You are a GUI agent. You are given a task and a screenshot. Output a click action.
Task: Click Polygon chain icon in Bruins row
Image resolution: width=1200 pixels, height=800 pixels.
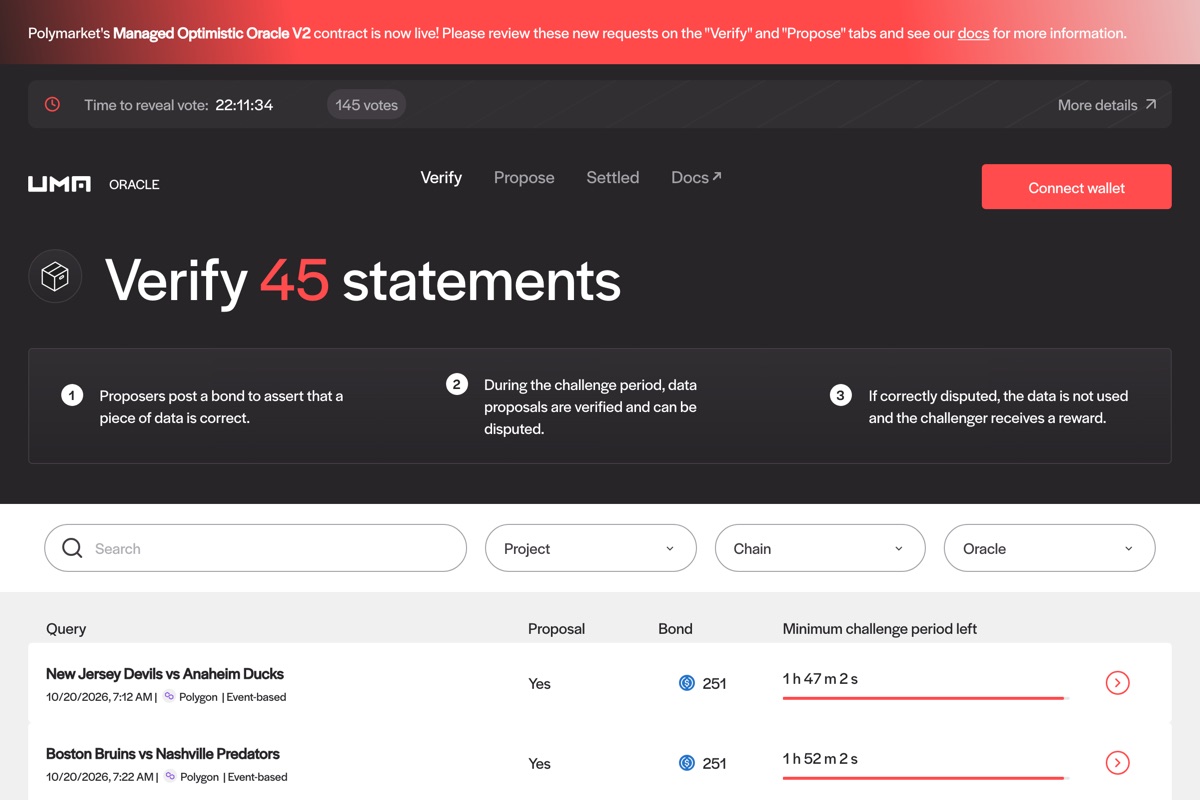[169, 776]
